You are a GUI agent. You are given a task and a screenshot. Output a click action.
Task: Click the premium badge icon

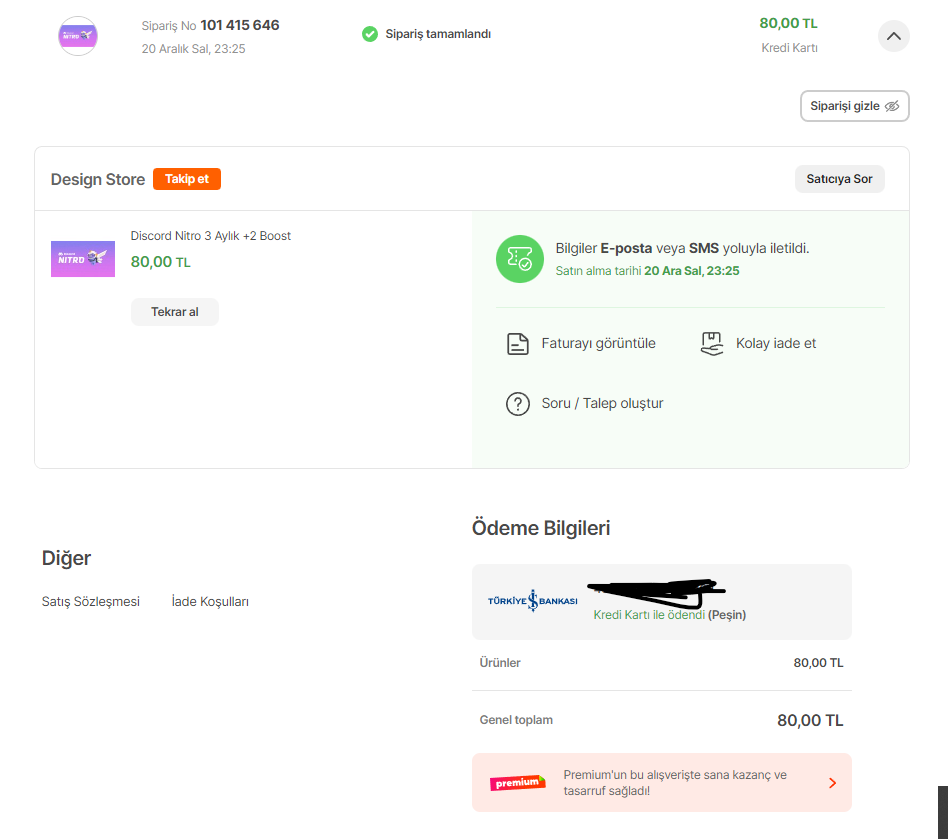coord(518,783)
